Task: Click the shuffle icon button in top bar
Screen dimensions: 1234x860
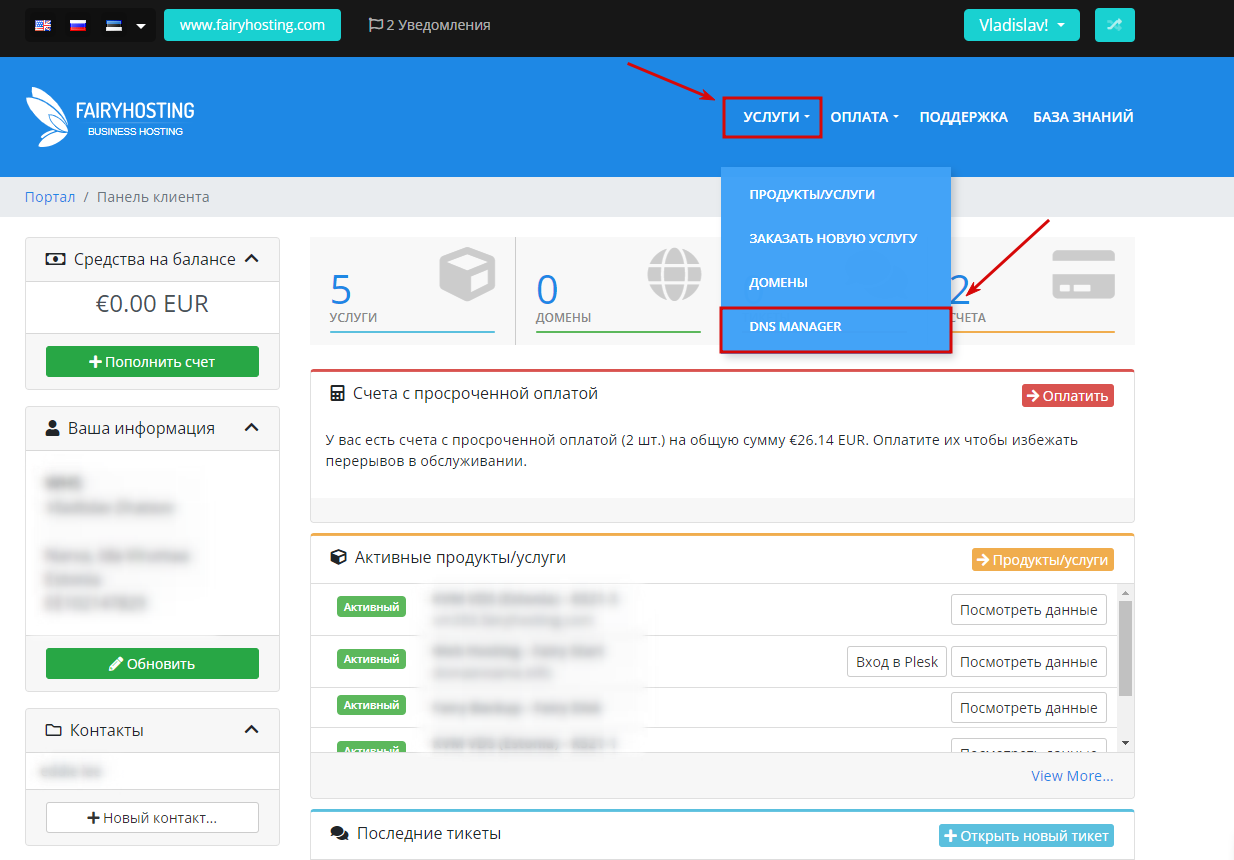Action: [1114, 25]
